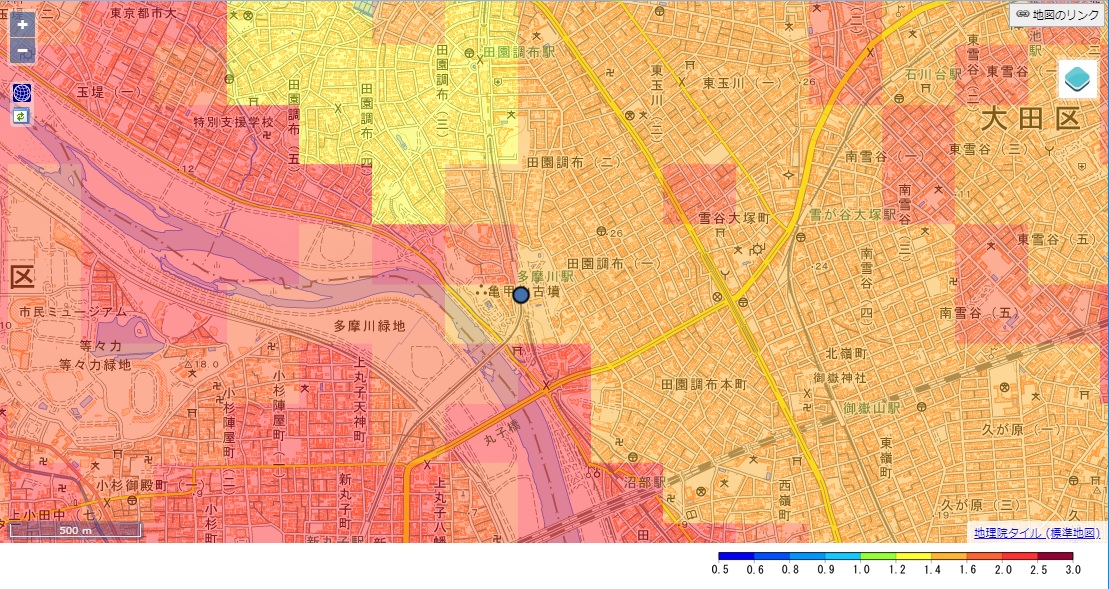Click the 500 m scale bar
Image resolution: width=1109 pixels, height=589 pixels.
[x=75, y=530]
